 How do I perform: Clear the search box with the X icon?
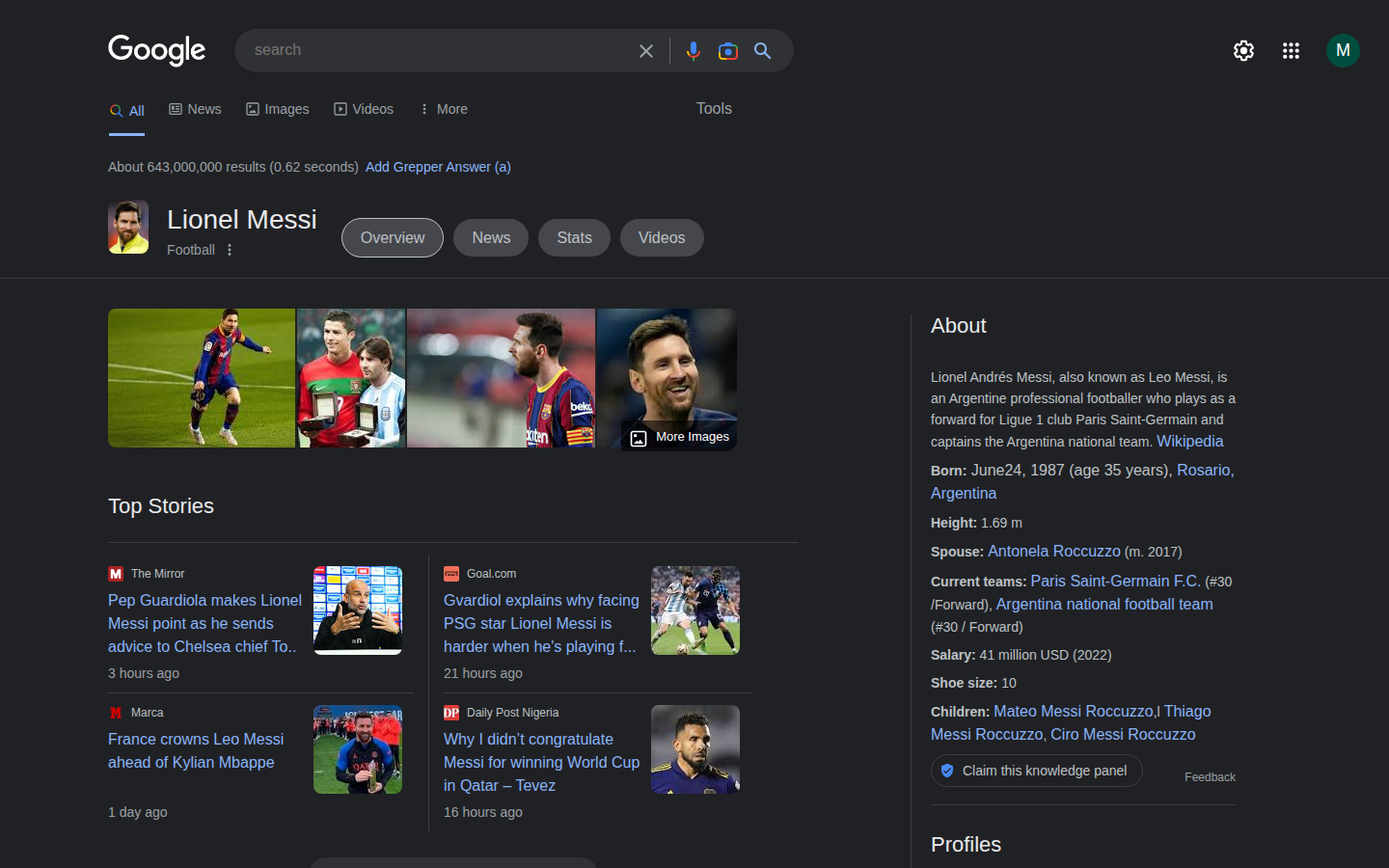pyautogui.click(x=646, y=51)
